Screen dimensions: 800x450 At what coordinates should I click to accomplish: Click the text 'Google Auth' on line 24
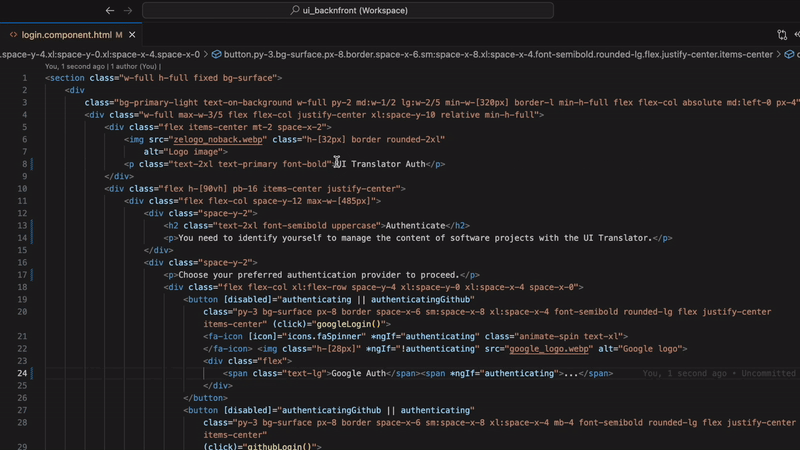(358, 373)
